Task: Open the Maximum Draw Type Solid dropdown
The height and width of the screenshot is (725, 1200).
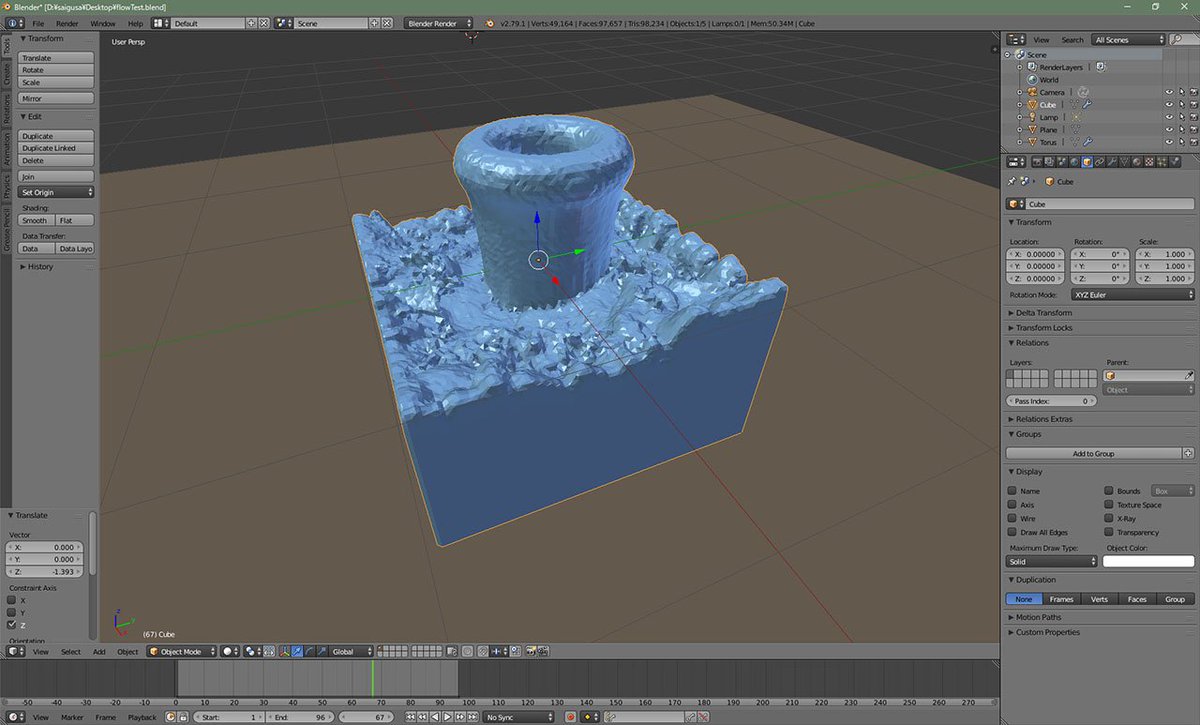Action: point(1052,561)
